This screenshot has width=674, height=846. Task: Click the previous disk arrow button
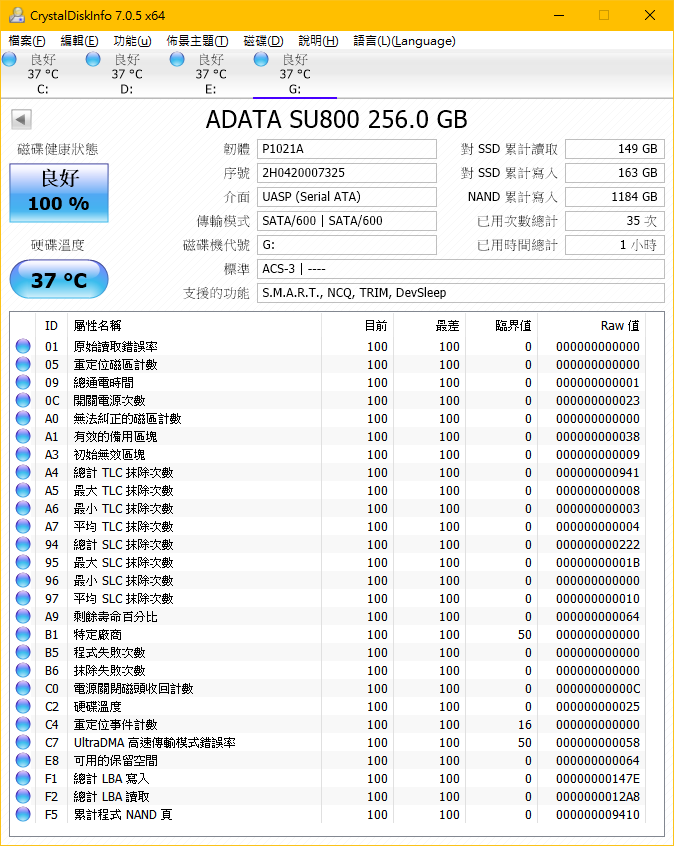21,119
